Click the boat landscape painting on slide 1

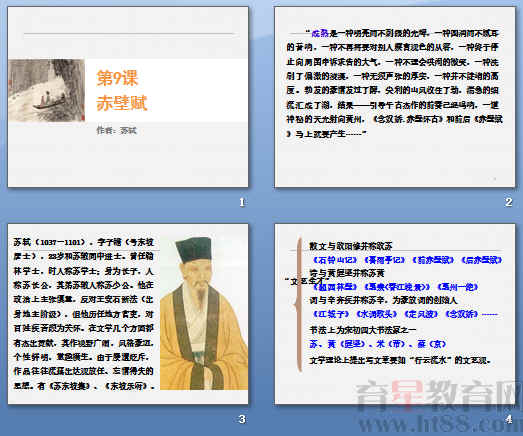tap(46, 90)
